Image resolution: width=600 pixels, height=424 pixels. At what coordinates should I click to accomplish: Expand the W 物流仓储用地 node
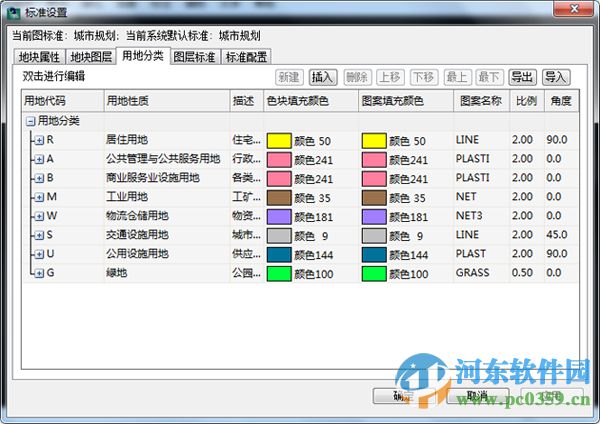pos(39,217)
